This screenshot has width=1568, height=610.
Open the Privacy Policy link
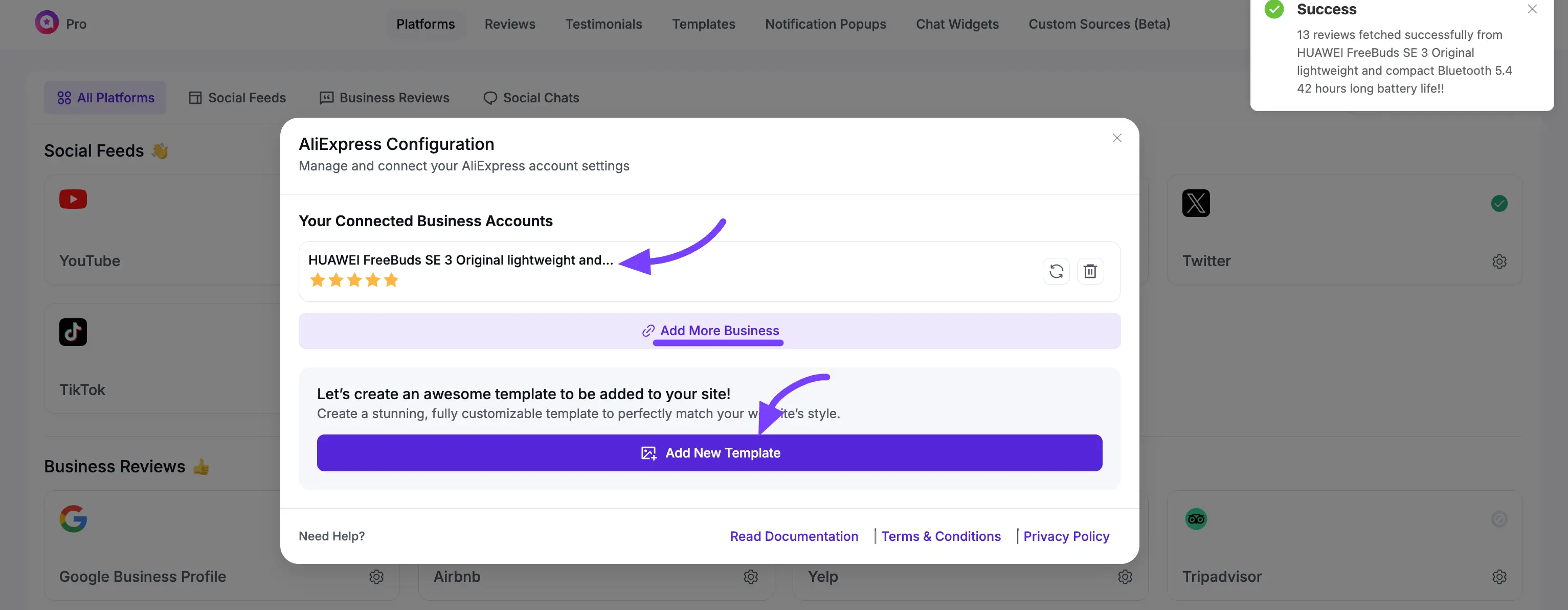[x=1066, y=536]
